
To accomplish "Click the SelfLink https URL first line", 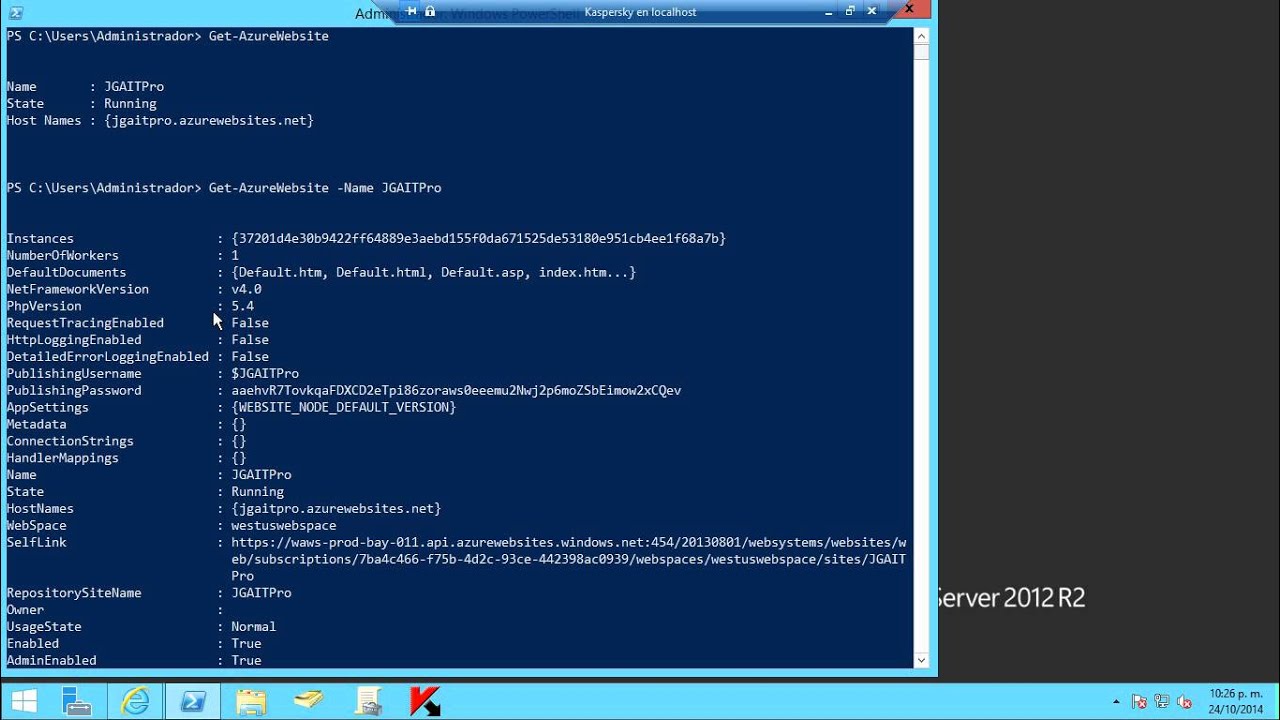I will (x=568, y=542).
